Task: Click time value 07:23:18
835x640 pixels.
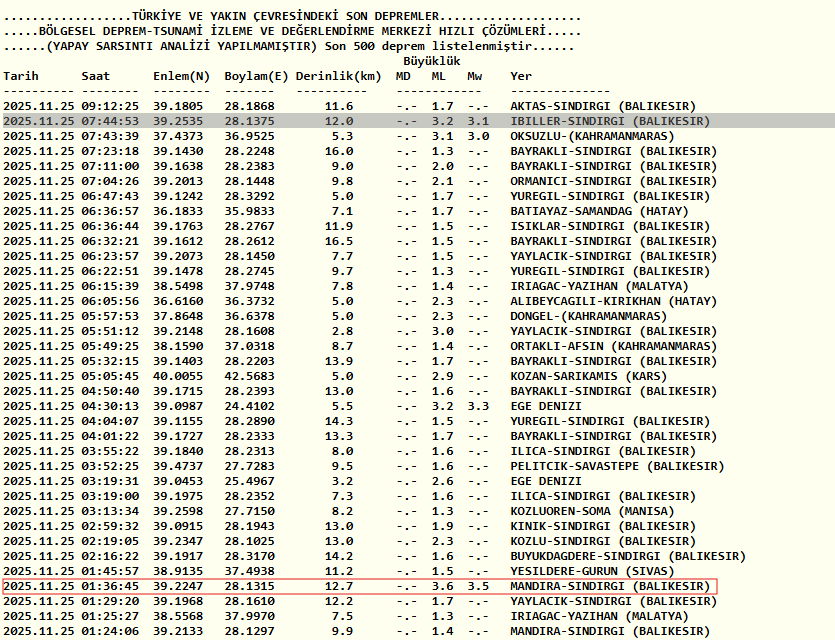Action: [x=110, y=151]
